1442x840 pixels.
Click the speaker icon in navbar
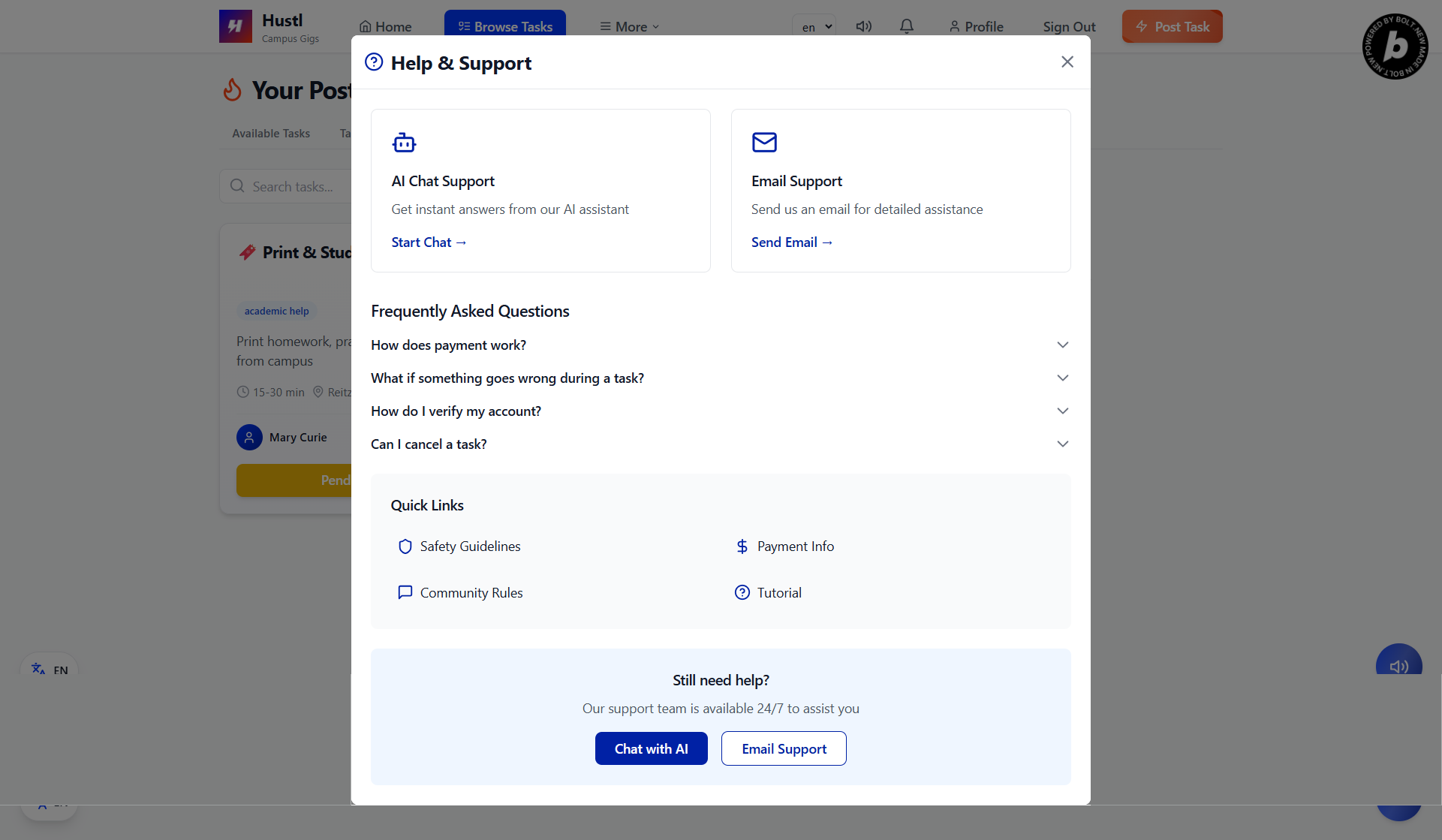pos(864,26)
